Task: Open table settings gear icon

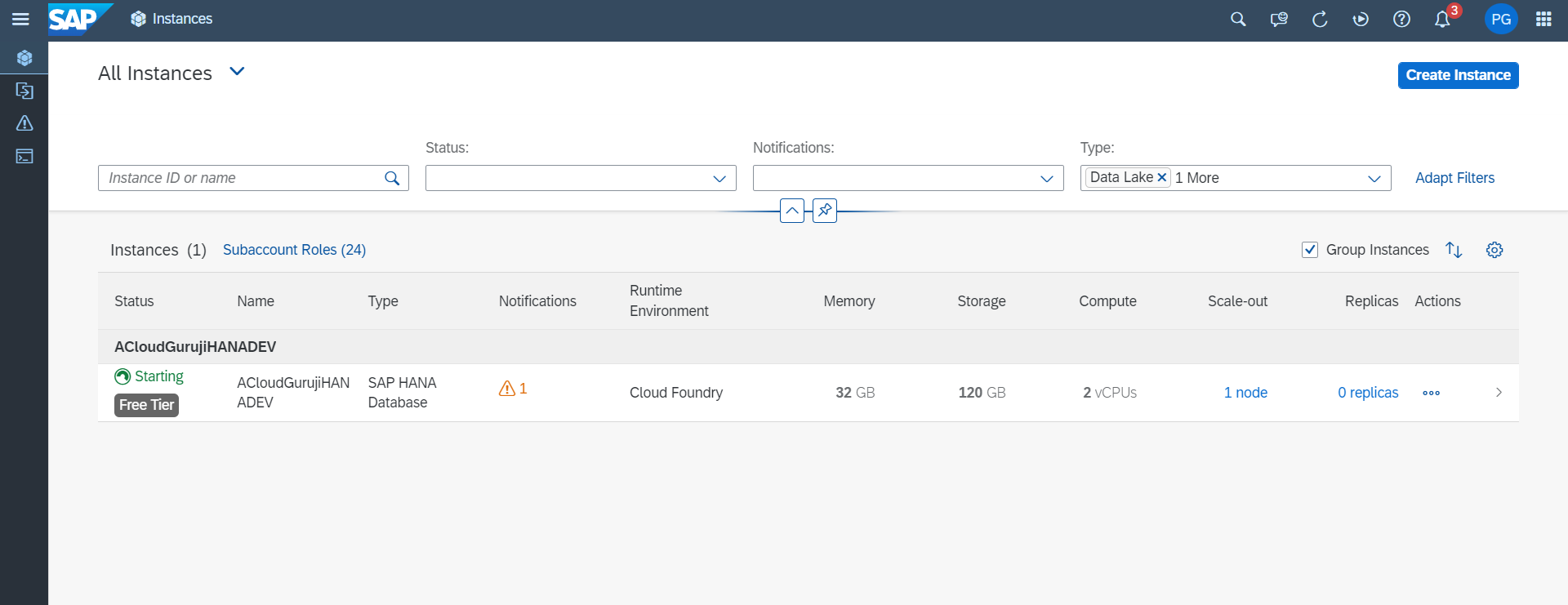Action: coord(1494,250)
